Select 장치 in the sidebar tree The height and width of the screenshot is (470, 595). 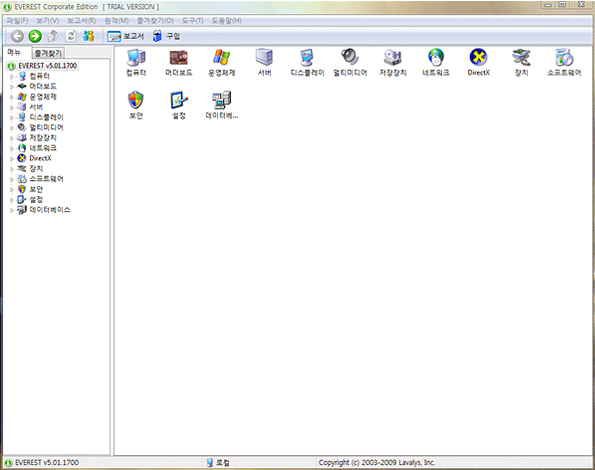point(36,168)
